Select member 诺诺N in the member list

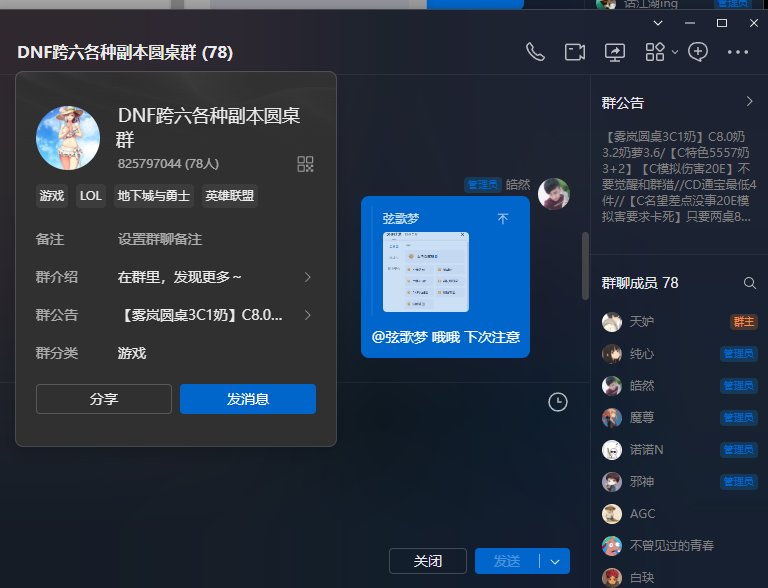679,450
